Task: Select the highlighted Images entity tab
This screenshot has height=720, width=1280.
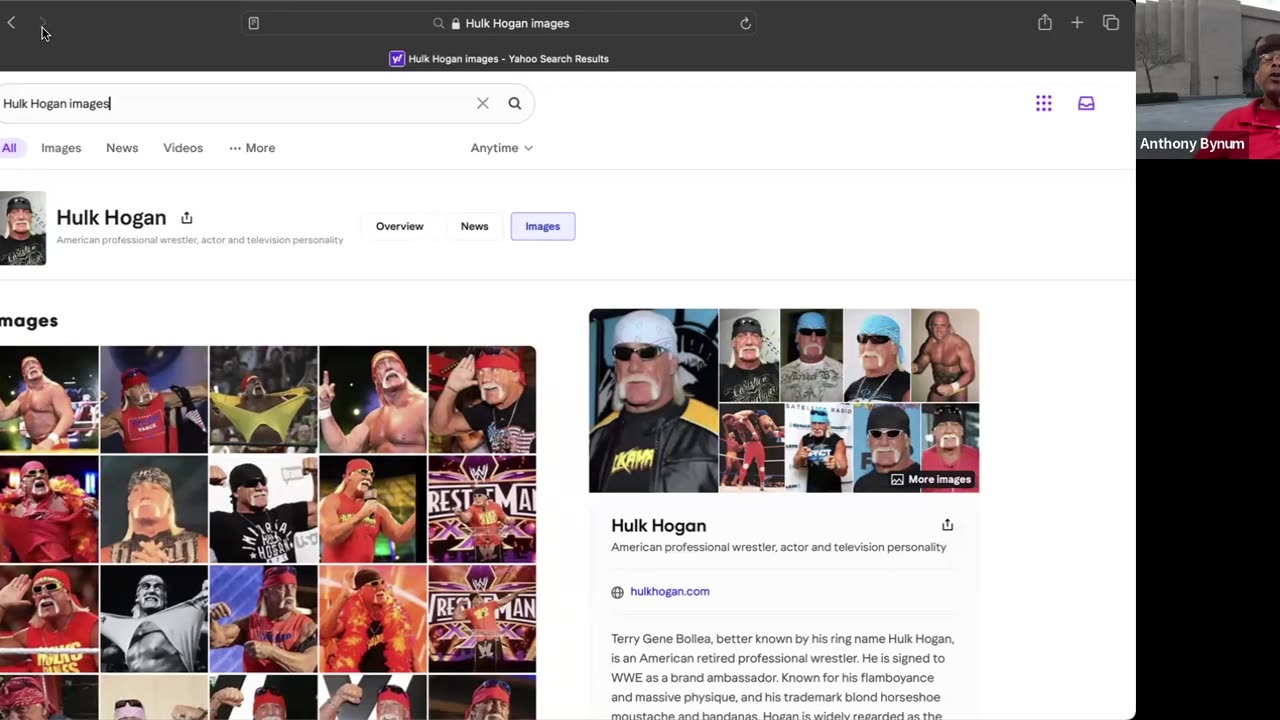Action: pos(543,226)
